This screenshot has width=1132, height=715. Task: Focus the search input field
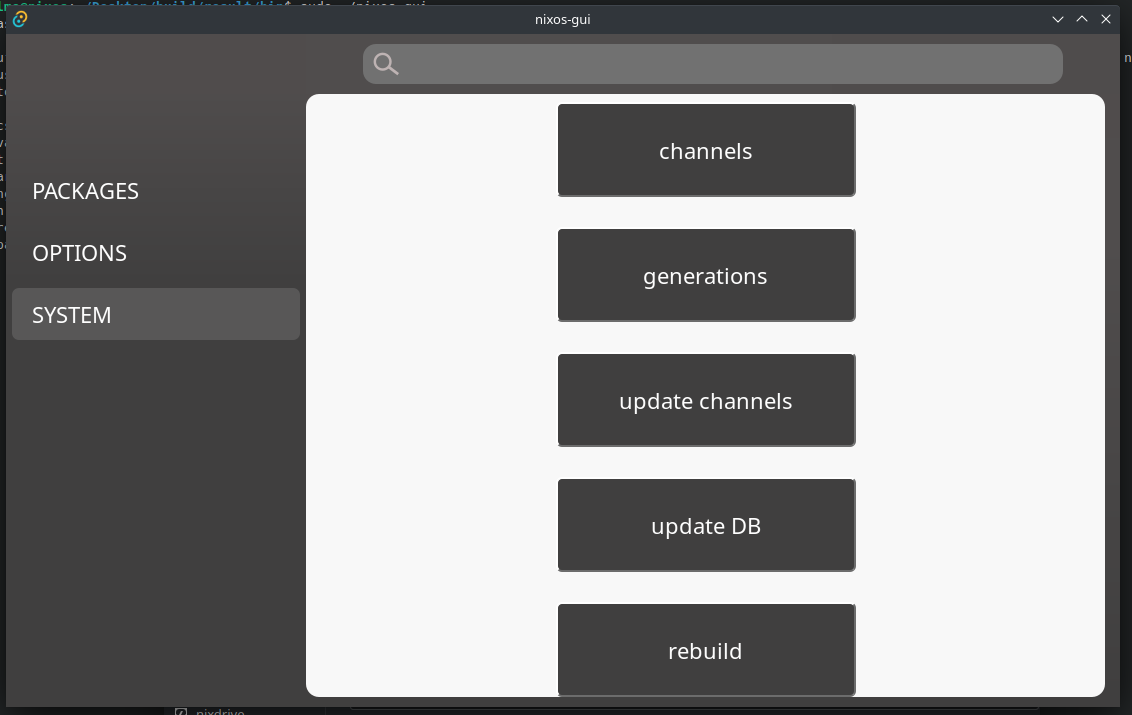713,64
